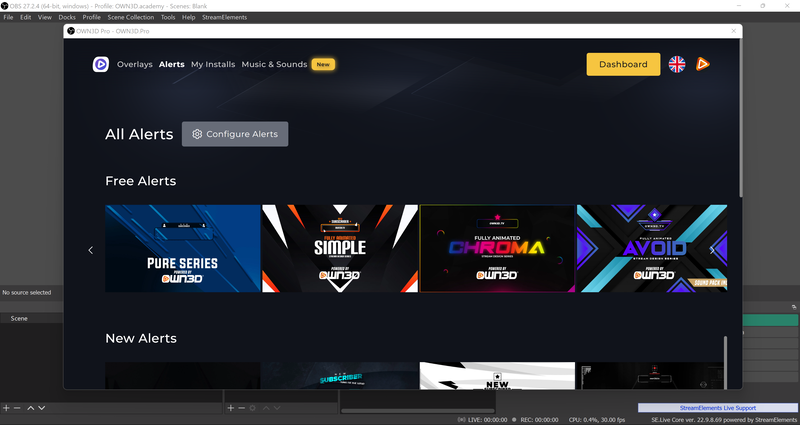
Task: Click the OWN3D Pro logo icon
Action: pyautogui.click(x=100, y=64)
